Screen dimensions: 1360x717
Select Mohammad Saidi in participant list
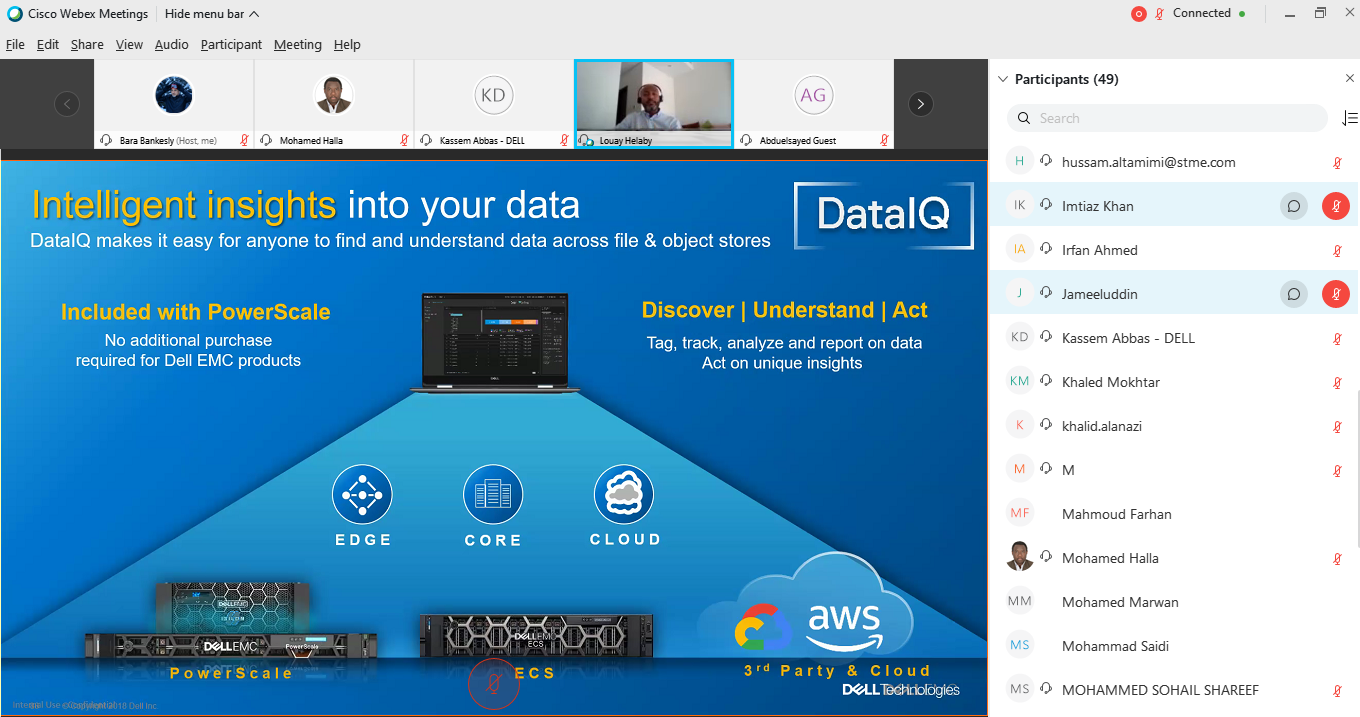[1173, 646]
